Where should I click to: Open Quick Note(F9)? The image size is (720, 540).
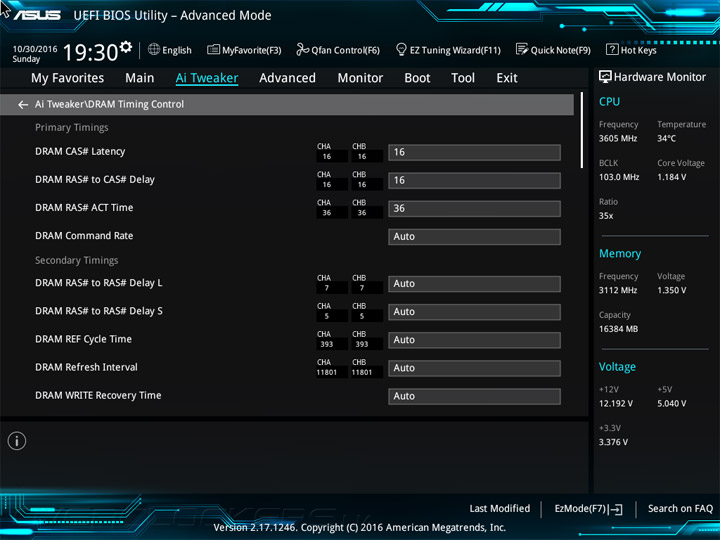561,50
